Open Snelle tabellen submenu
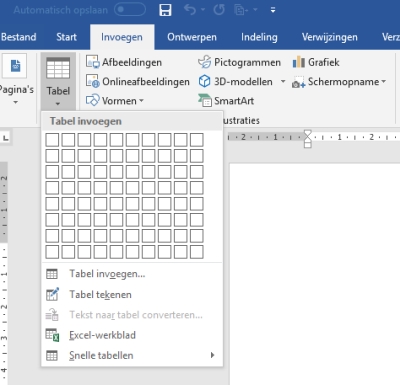The height and width of the screenshot is (385, 400). pyautogui.click(x=132, y=355)
